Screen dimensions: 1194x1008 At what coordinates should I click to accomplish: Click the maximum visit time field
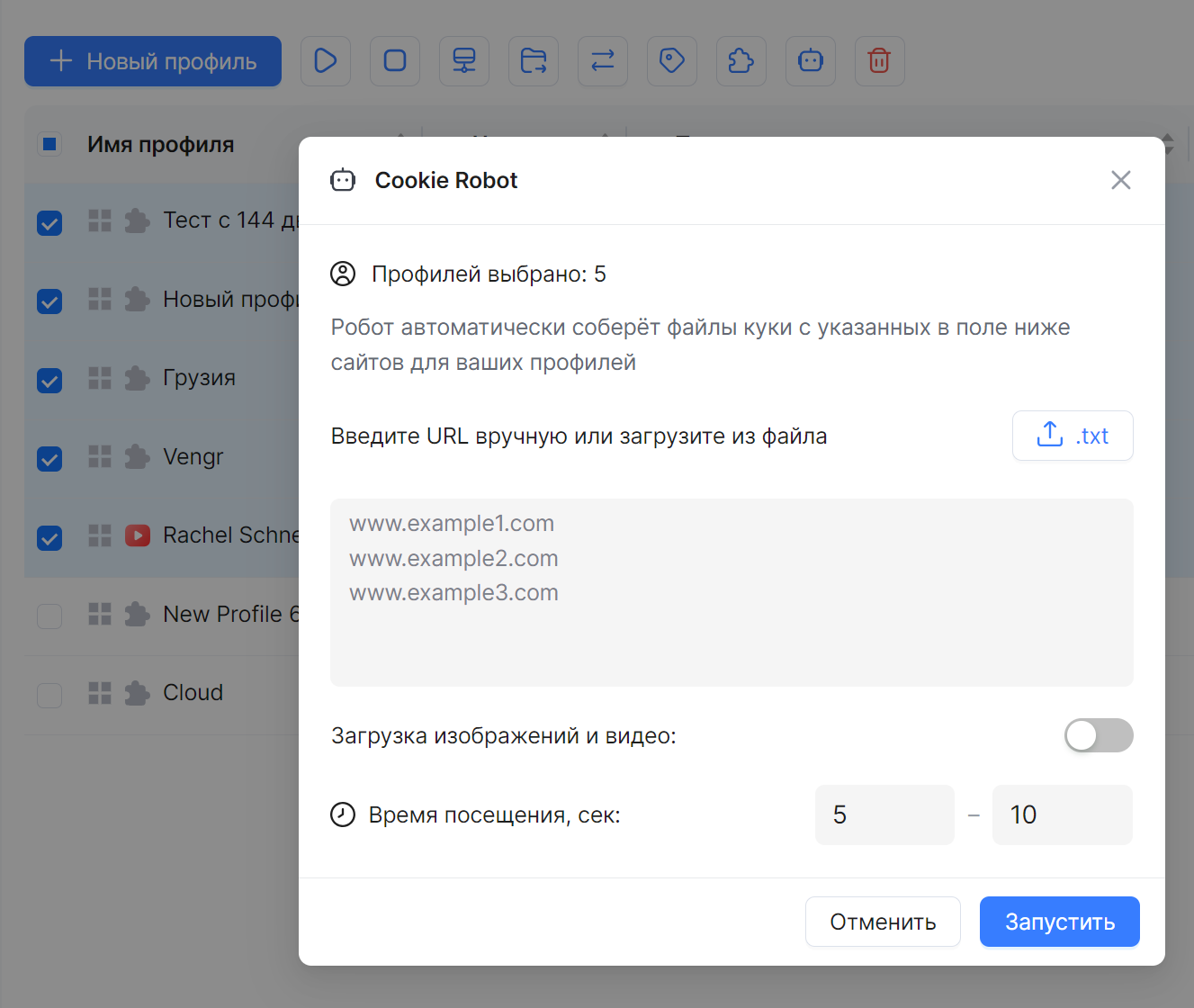click(x=1062, y=814)
